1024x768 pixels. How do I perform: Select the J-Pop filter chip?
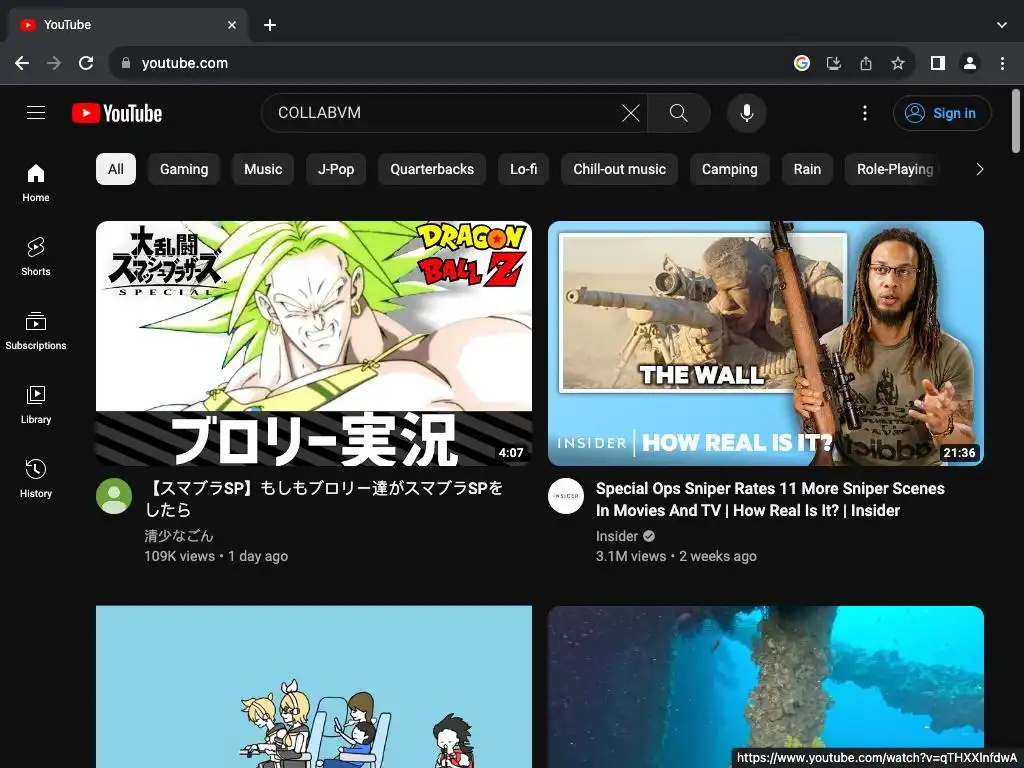point(336,169)
